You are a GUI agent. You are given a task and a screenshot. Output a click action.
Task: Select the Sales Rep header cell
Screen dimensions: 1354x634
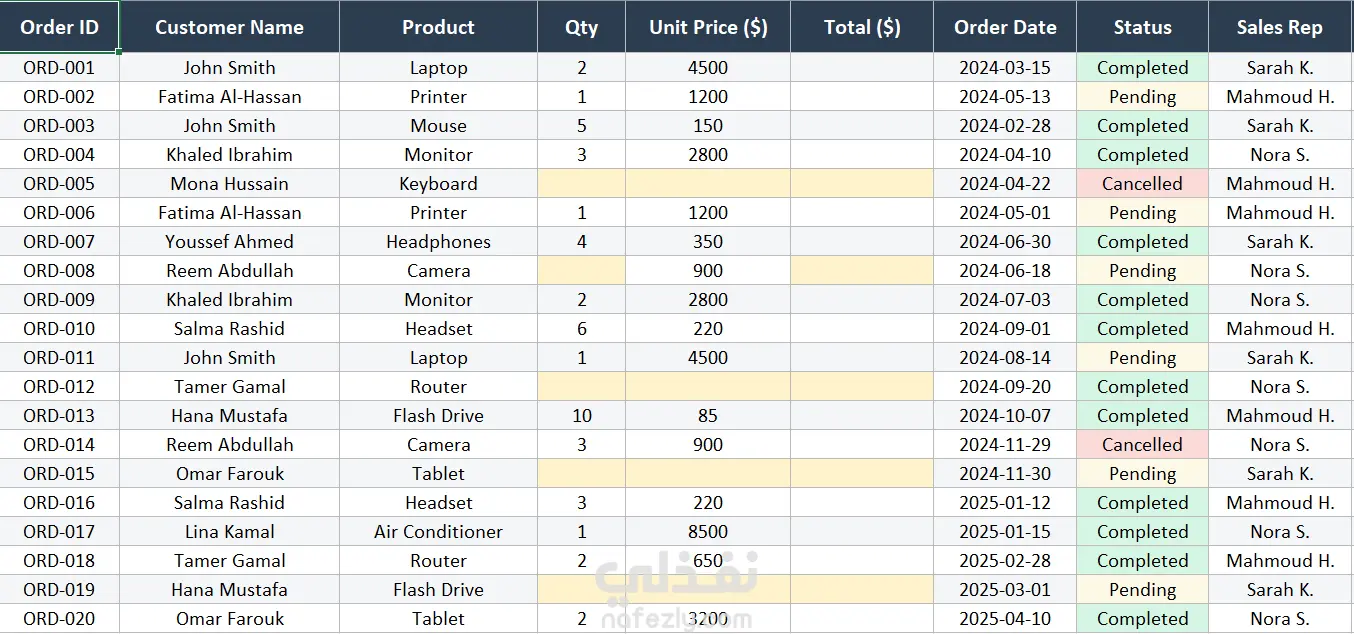click(1280, 27)
